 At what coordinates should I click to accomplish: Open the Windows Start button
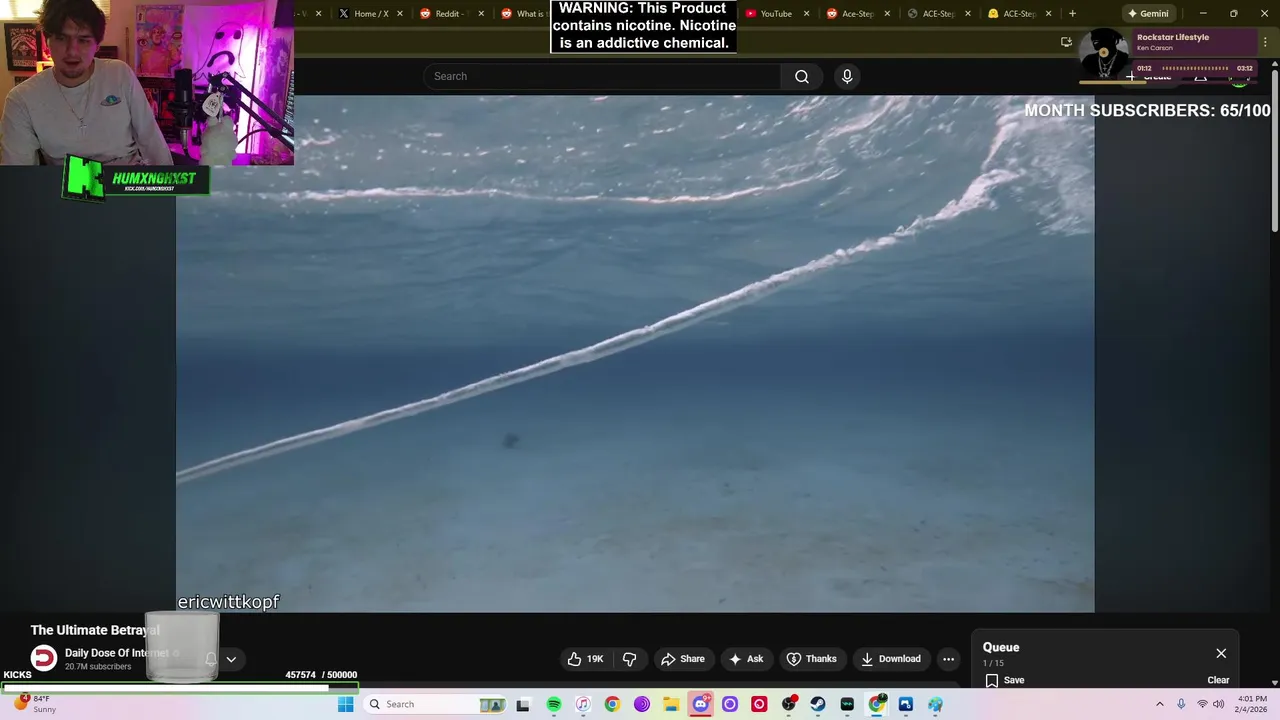click(345, 704)
